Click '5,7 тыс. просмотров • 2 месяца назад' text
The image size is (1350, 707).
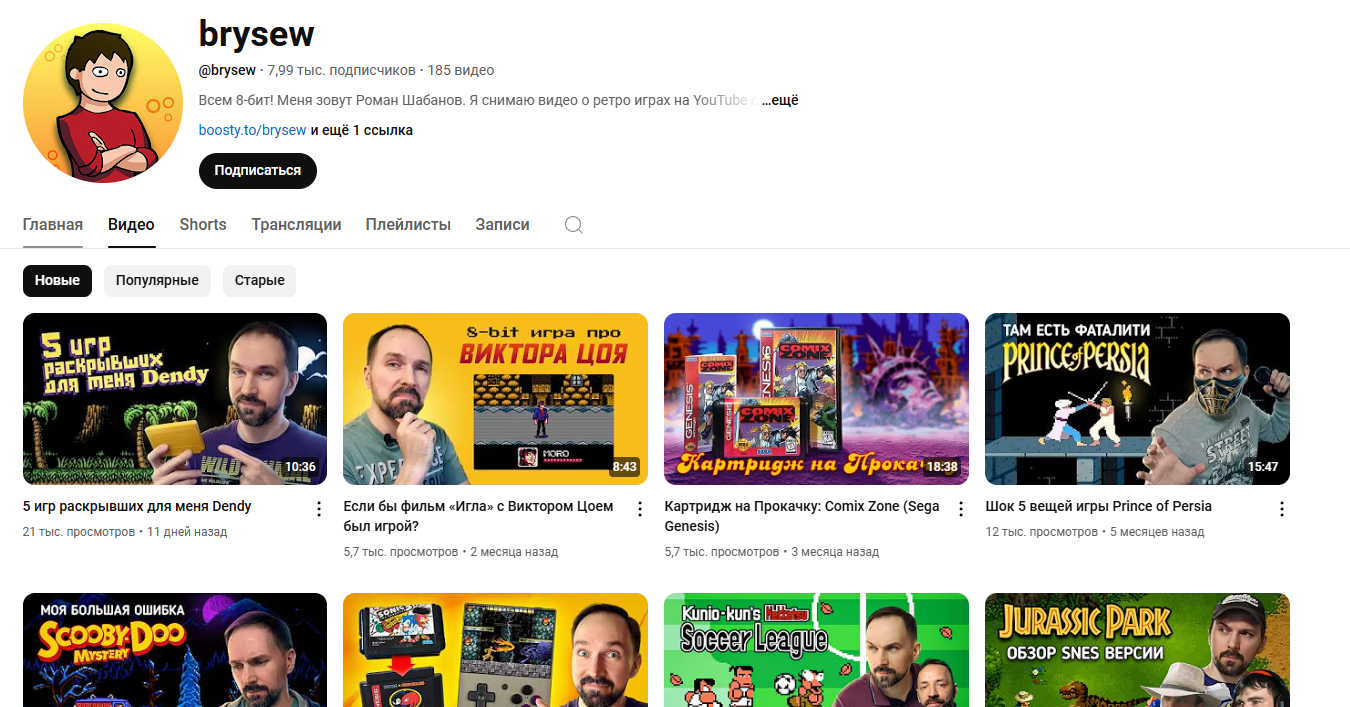pos(451,552)
